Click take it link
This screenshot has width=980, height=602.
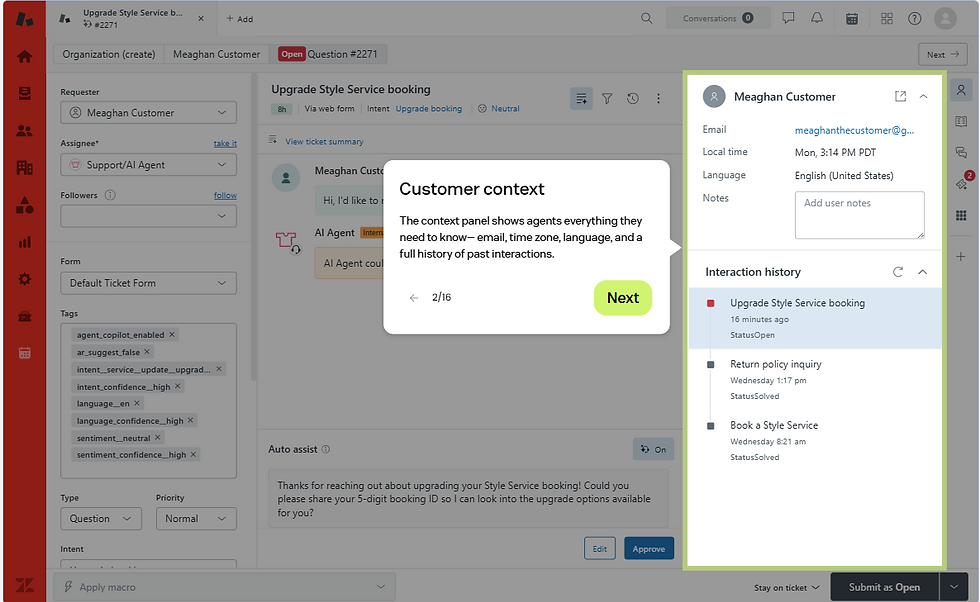click(x=225, y=143)
